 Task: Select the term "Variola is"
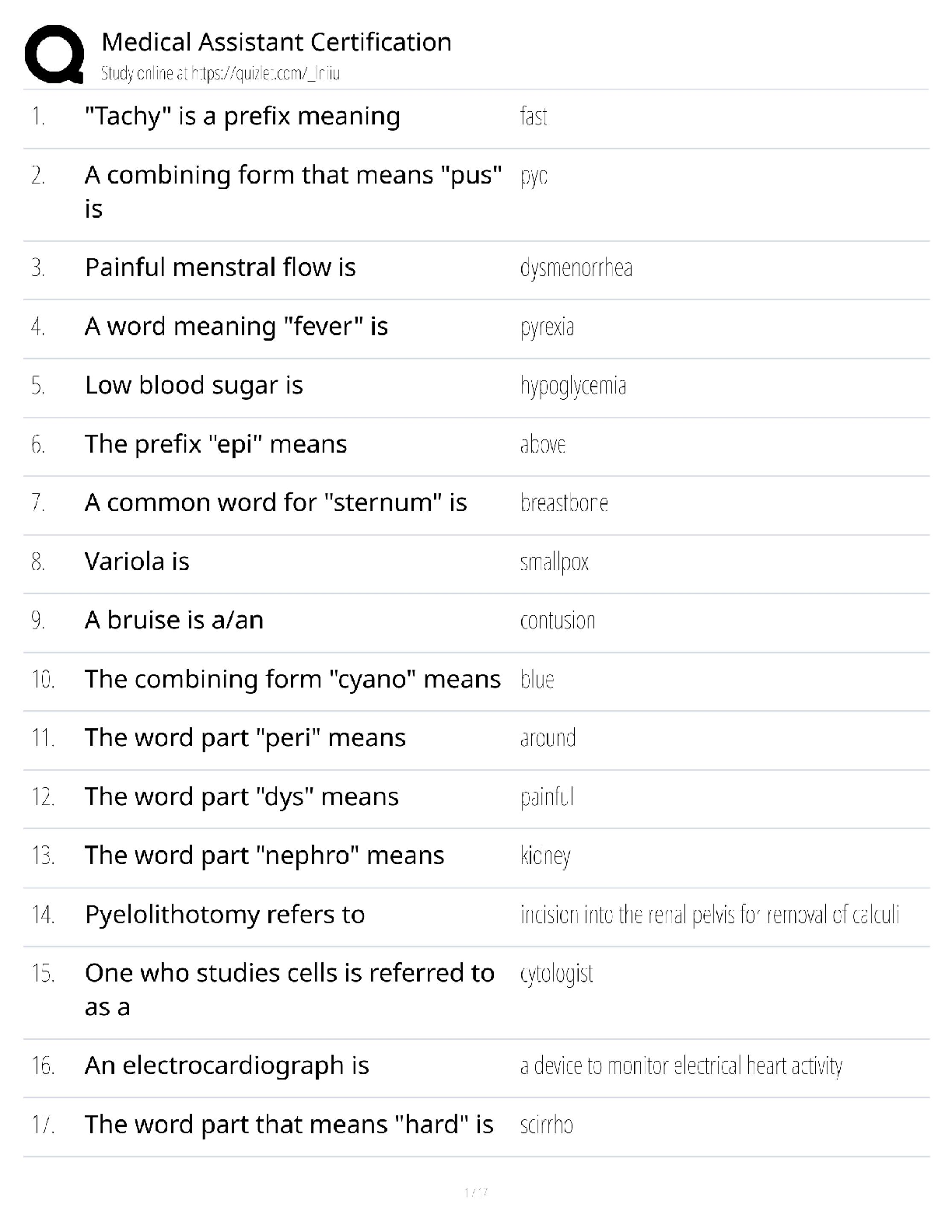pos(137,562)
